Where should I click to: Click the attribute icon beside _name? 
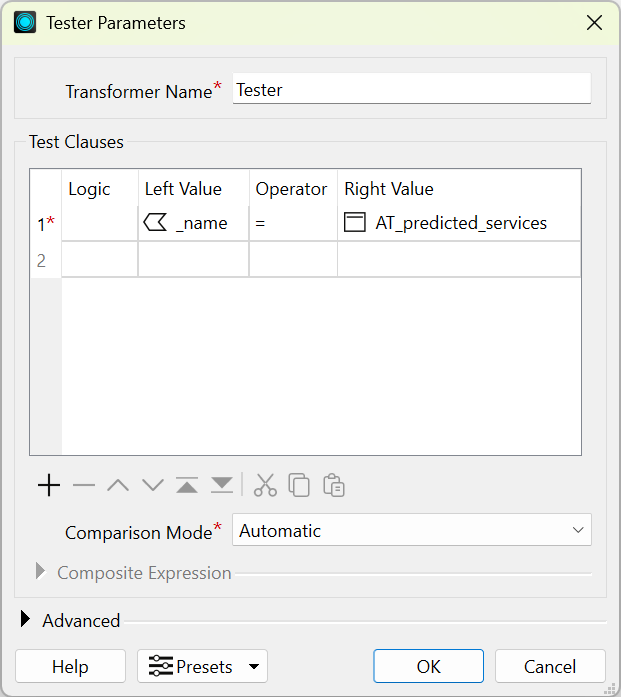[155, 222]
